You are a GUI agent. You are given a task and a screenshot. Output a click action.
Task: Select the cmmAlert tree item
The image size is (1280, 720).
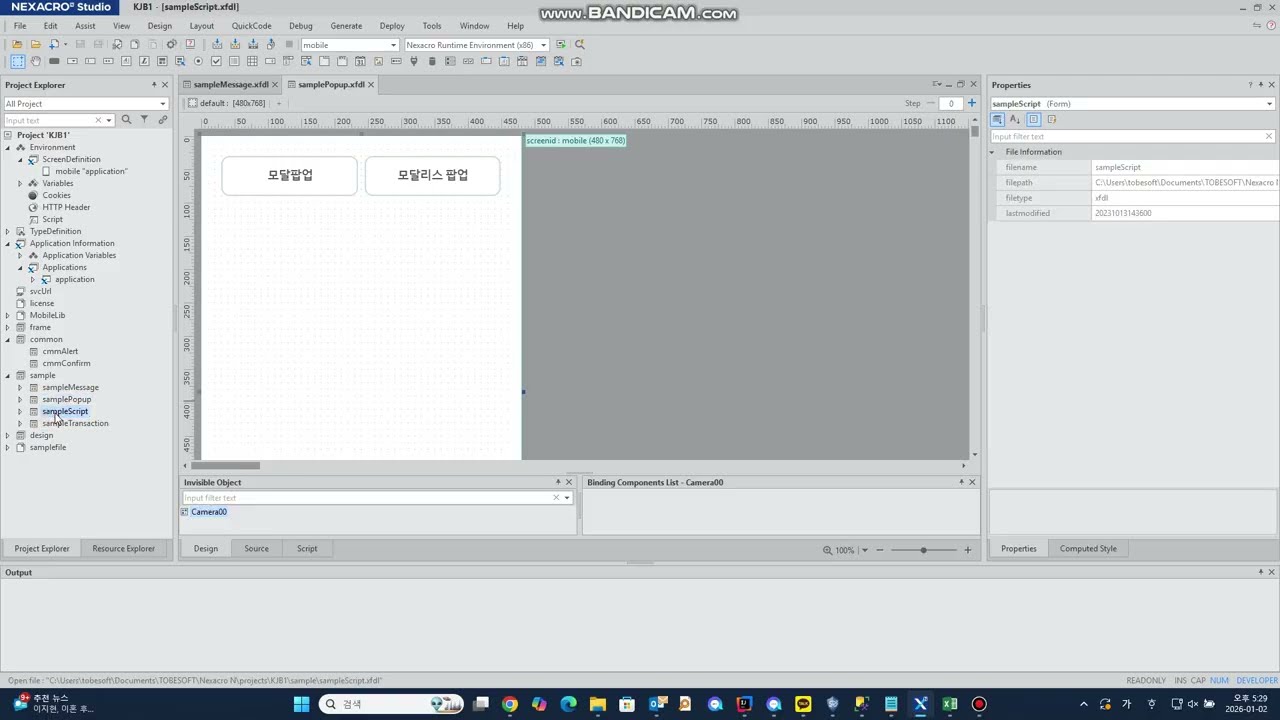(60, 351)
